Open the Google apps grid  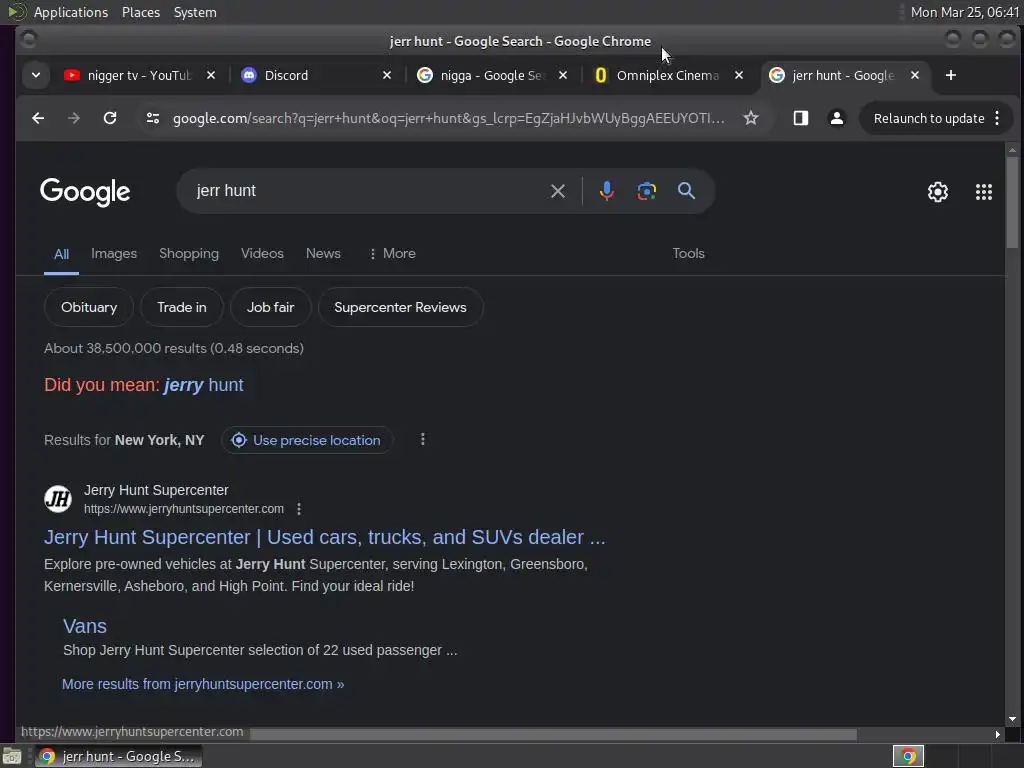[984, 192]
